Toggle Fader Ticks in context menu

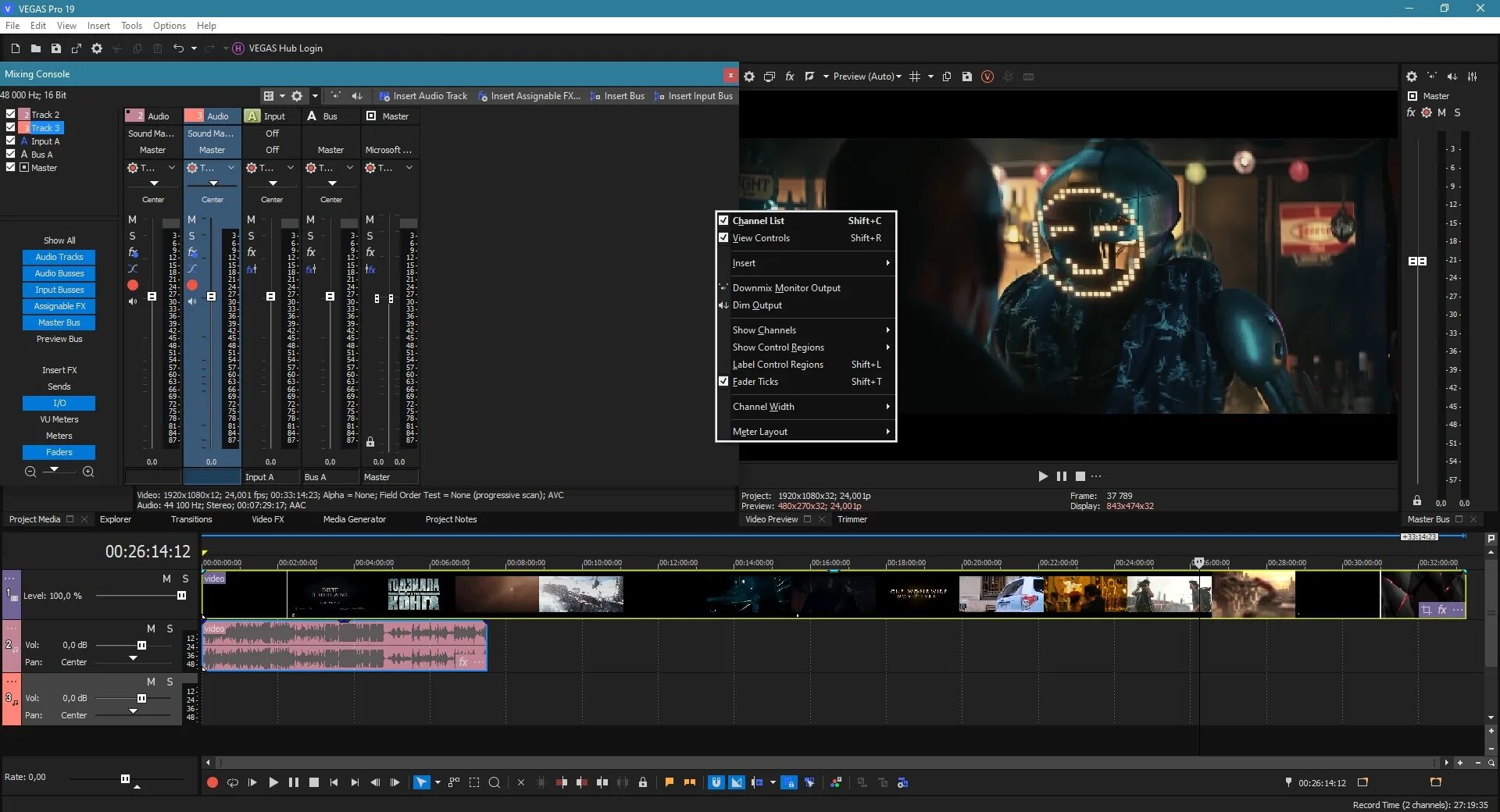(x=805, y=382)
